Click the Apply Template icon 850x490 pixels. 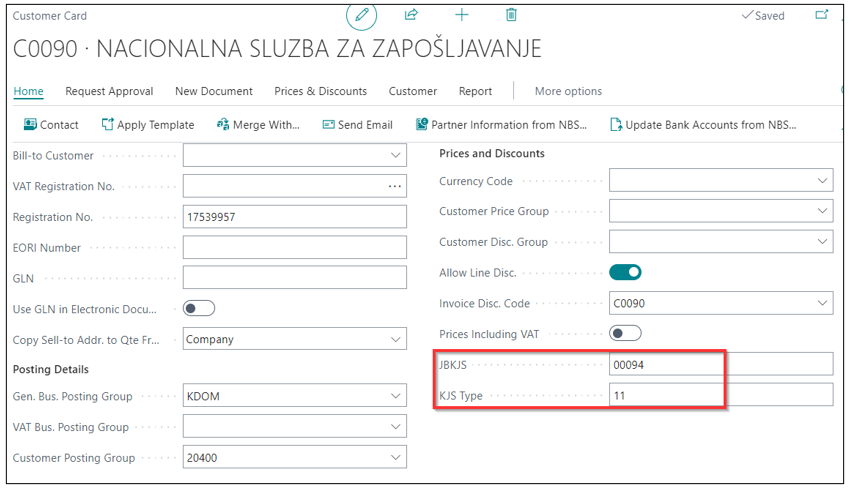[108, 125]
